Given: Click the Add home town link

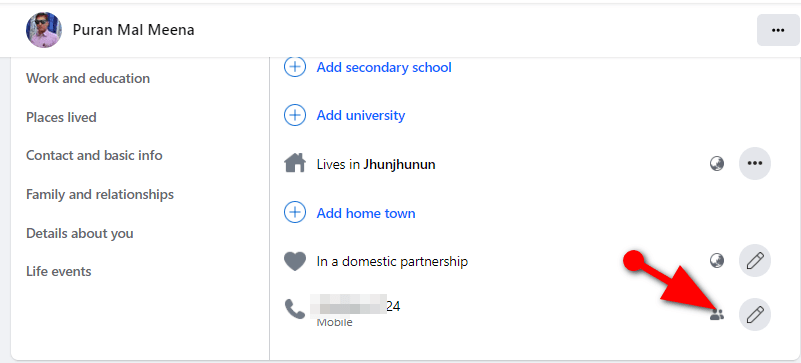Looking at the screenshot, I should (366, 213).
